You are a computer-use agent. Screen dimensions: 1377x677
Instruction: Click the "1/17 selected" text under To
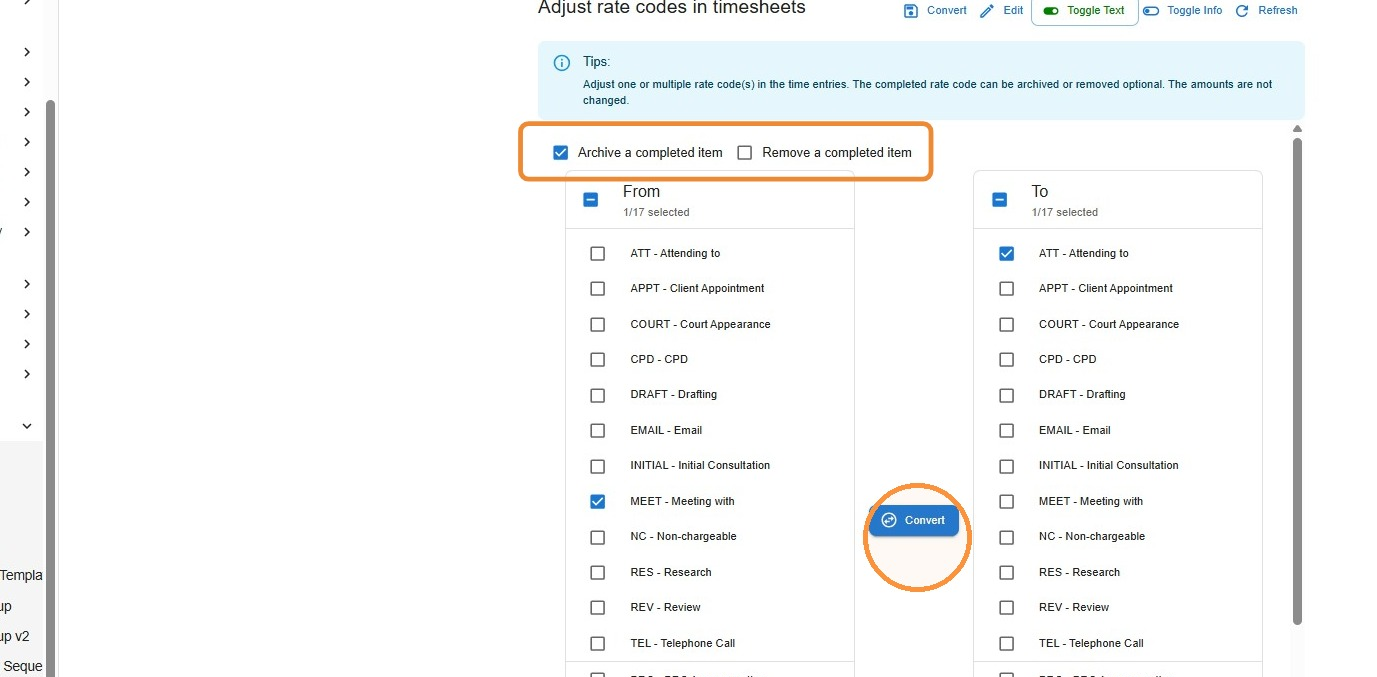(1065, 213)
